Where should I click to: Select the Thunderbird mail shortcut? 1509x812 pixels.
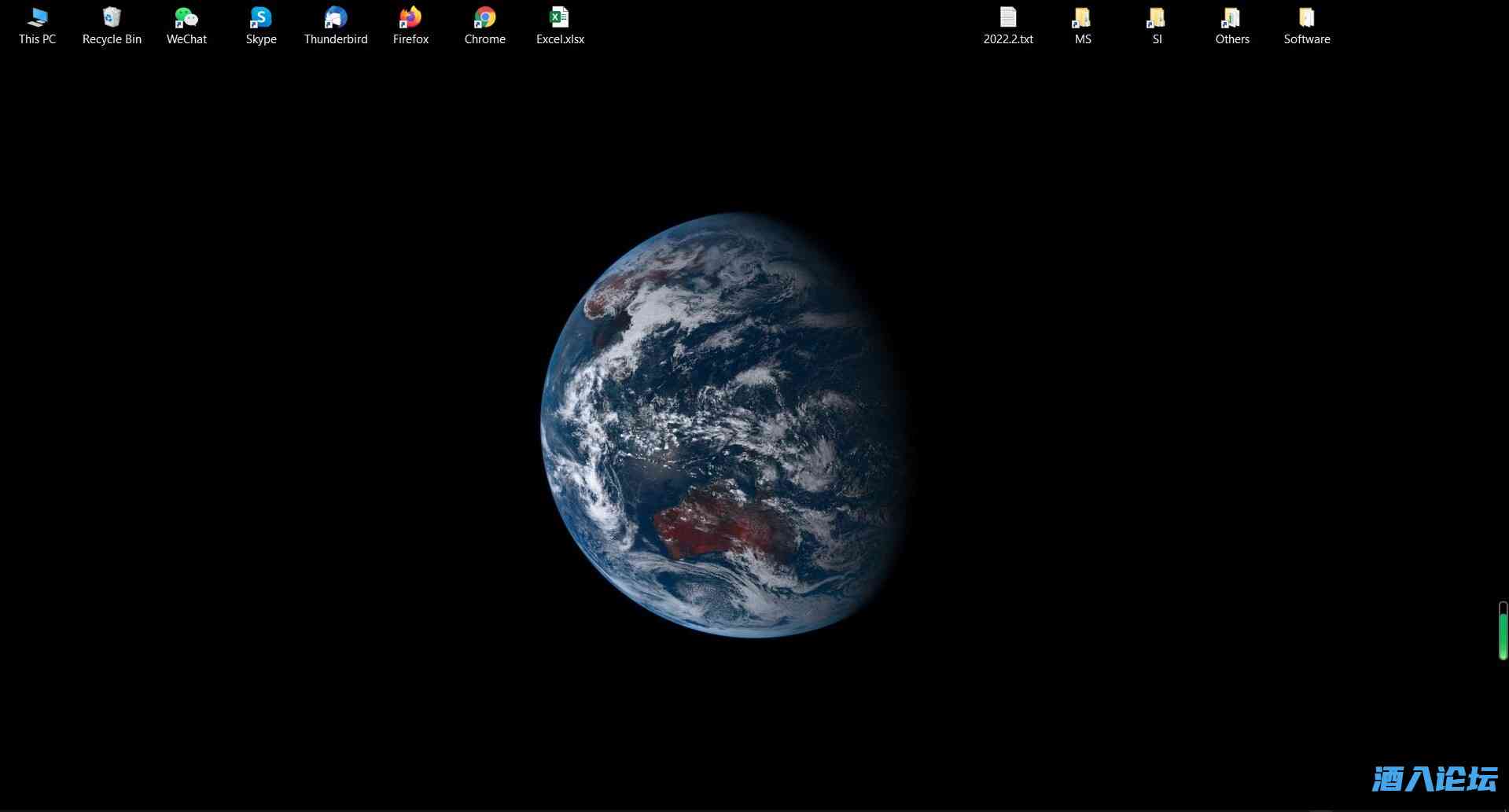(x=336, y=18)
